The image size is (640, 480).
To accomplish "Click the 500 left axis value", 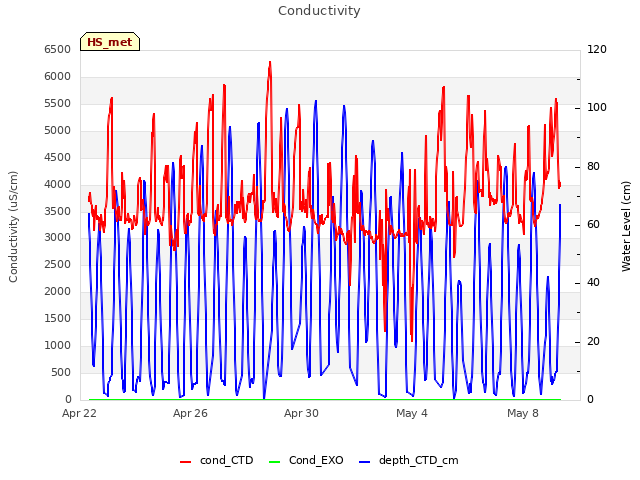I will [x=61, y=372].
